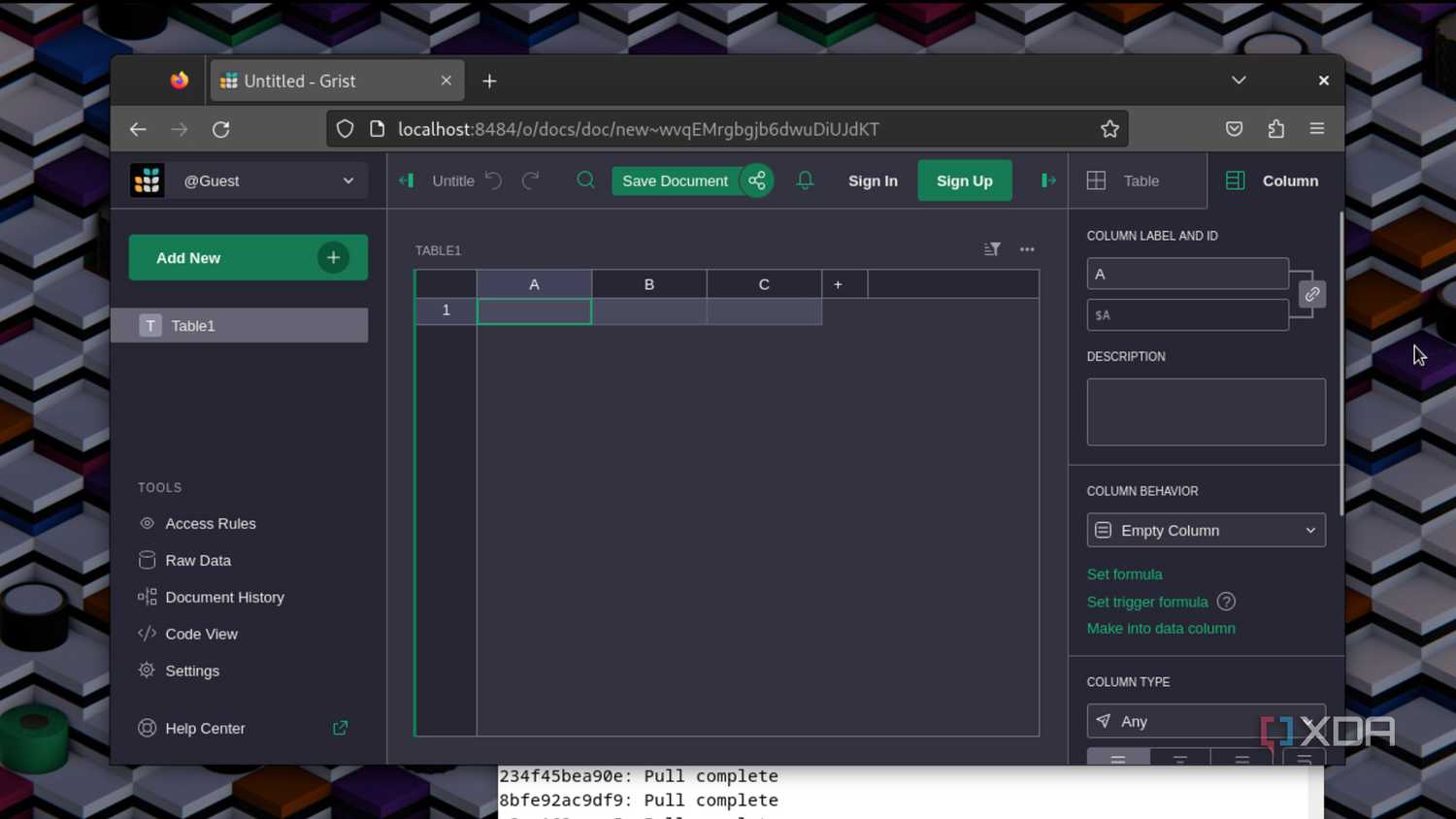Focus the column ID field $A

(1187, 314)
